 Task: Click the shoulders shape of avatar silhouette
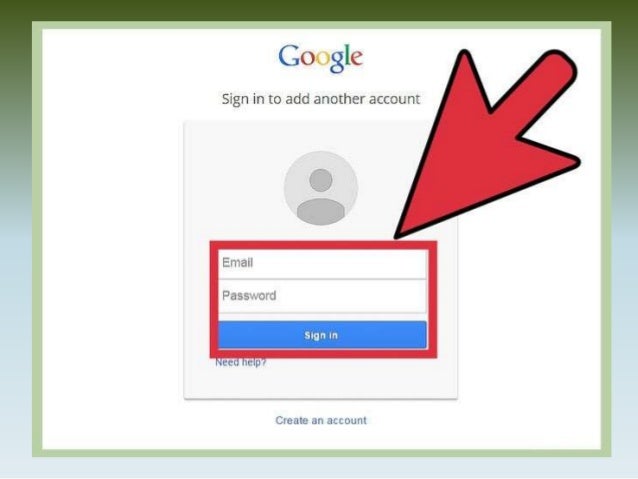(321, 211)
